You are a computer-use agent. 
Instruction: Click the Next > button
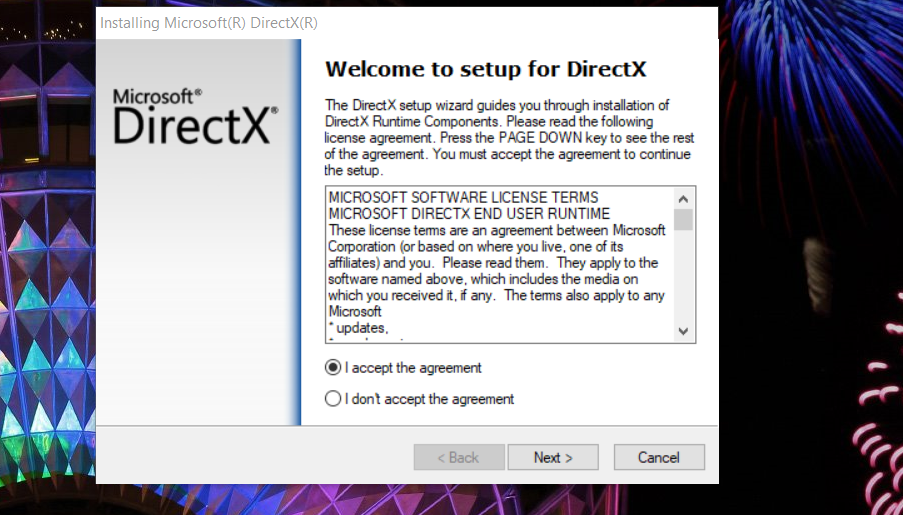(553, 457)
